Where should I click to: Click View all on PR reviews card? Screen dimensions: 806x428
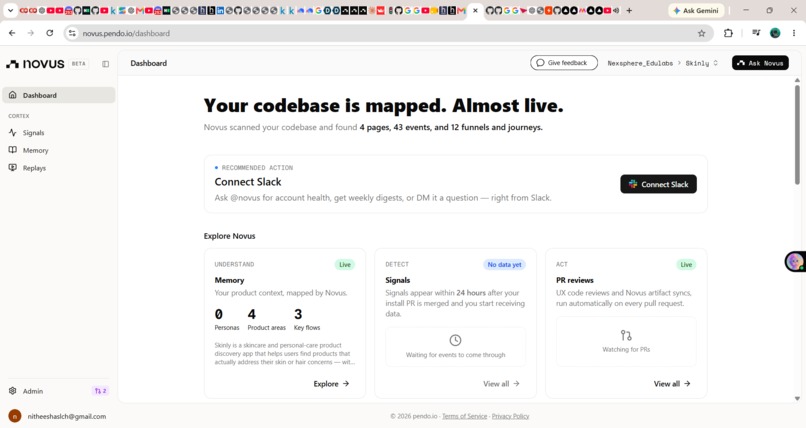[x=672, y=383]
